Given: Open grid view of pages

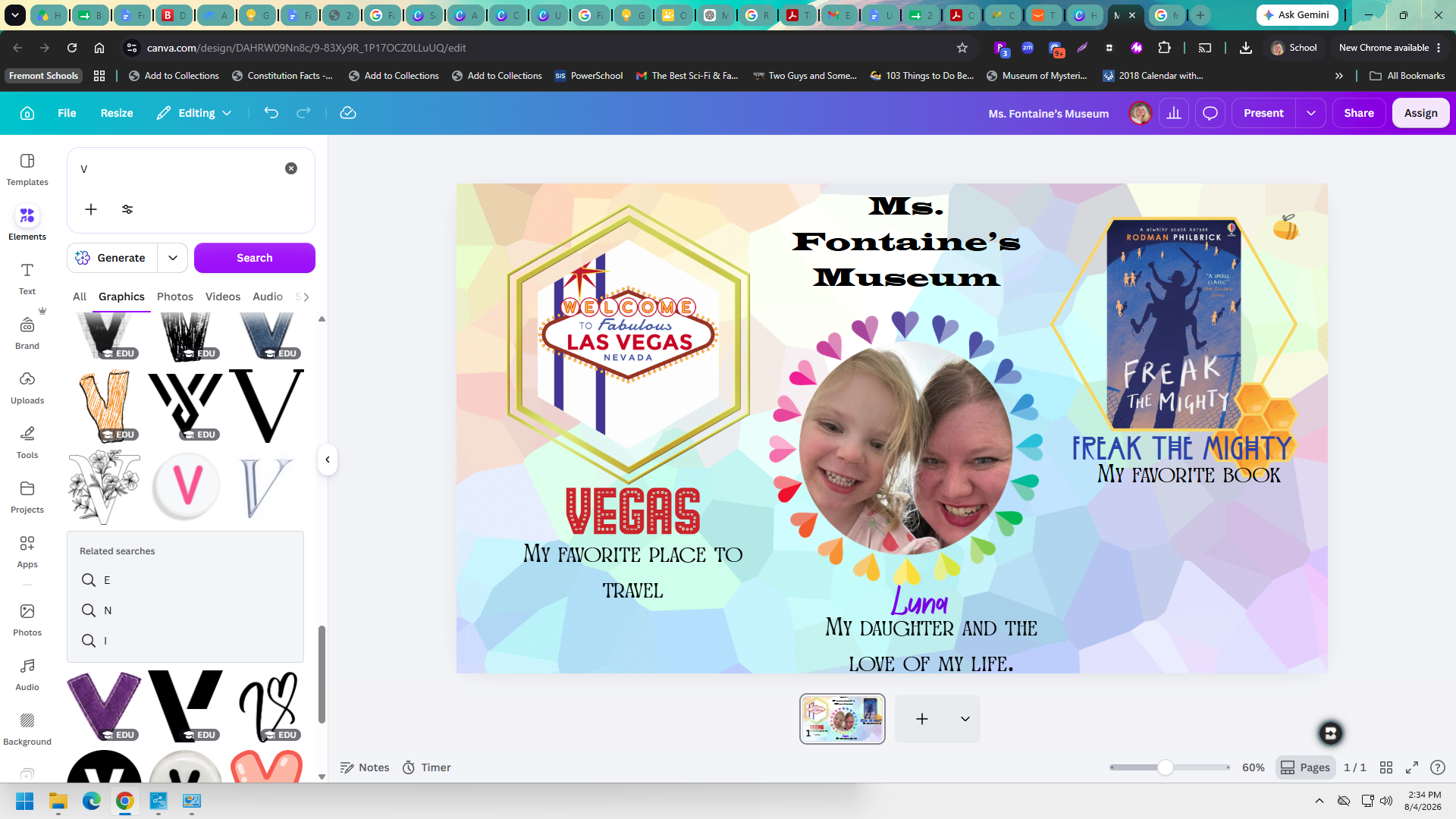Looking at the screenshot, I should tap(1386, 767).
